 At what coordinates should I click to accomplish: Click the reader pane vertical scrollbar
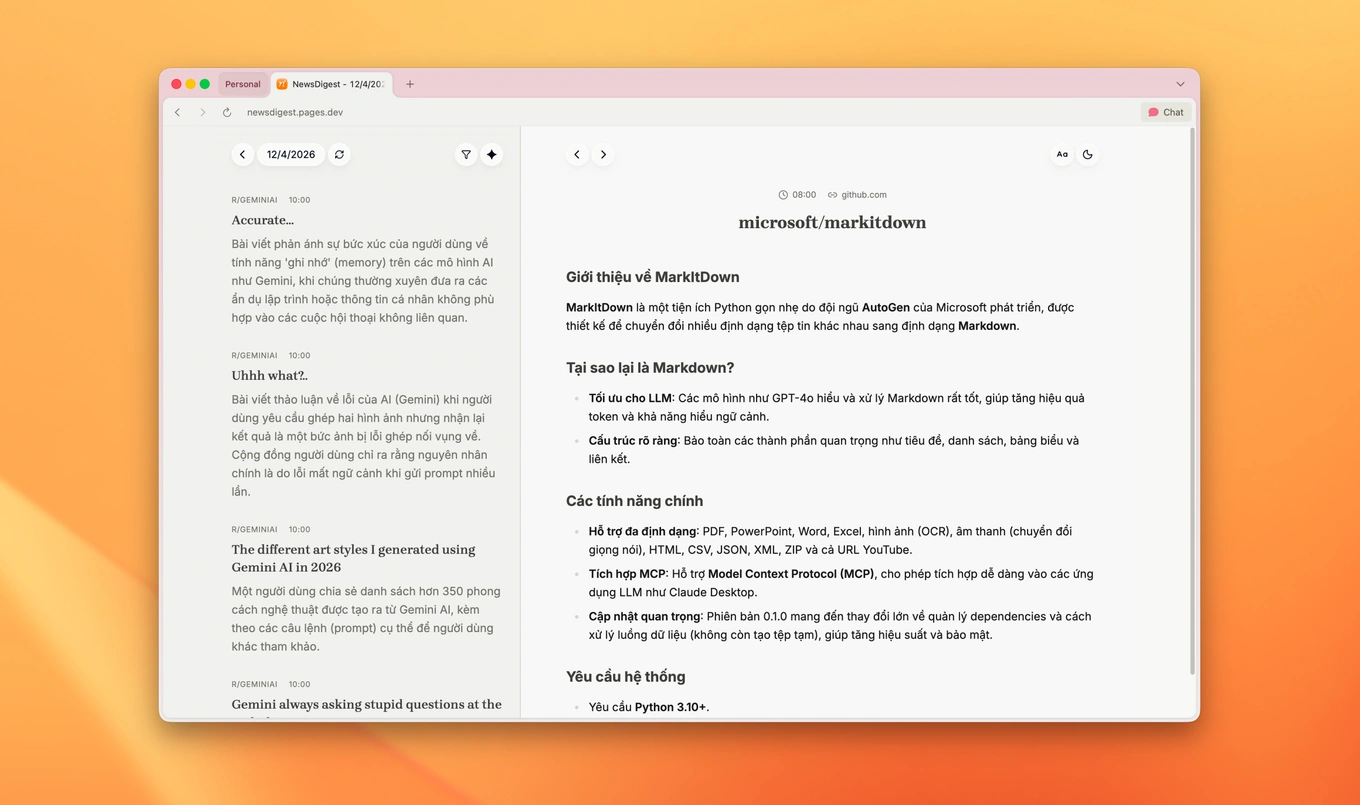tap(1191, 400)
